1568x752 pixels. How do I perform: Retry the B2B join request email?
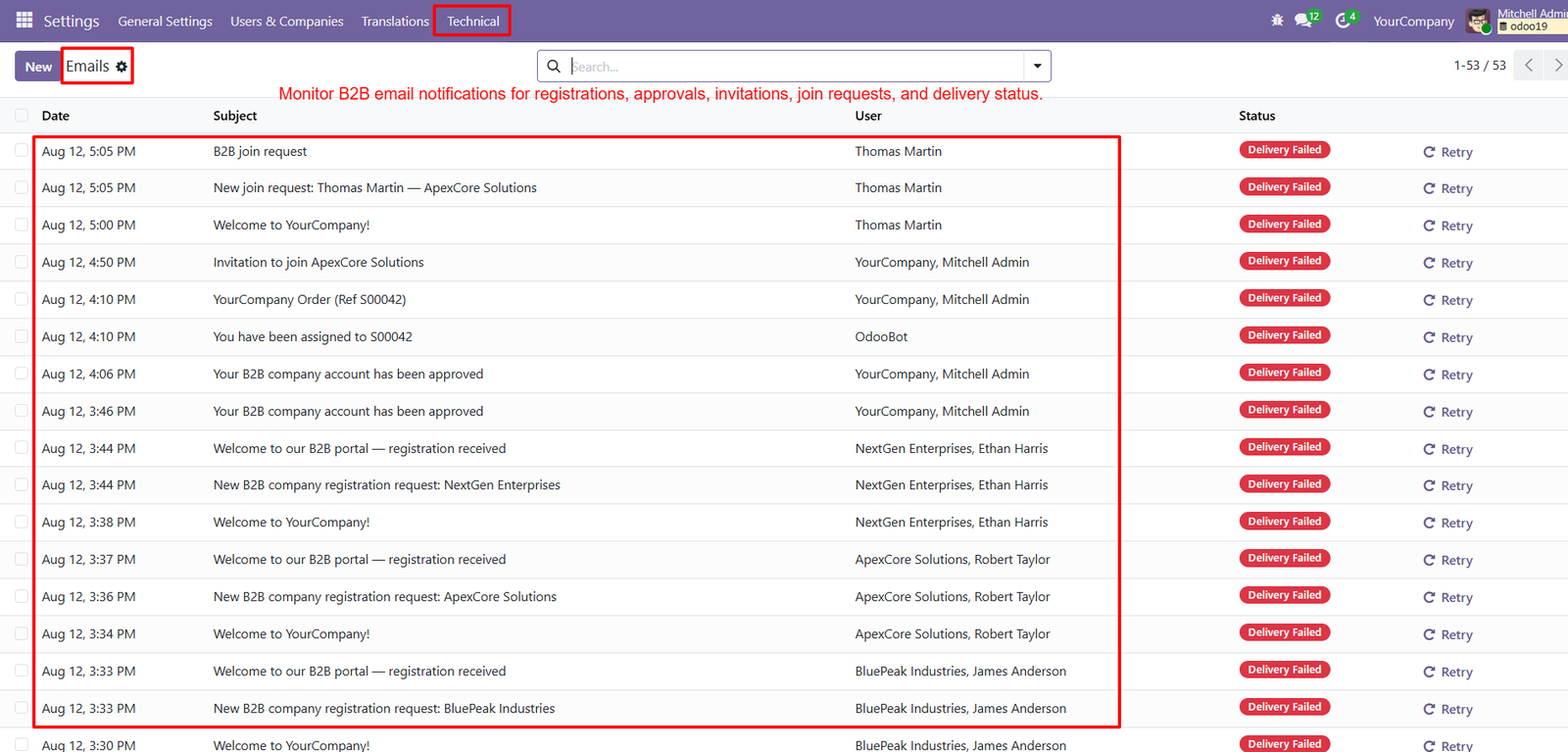click(1447, 152)
